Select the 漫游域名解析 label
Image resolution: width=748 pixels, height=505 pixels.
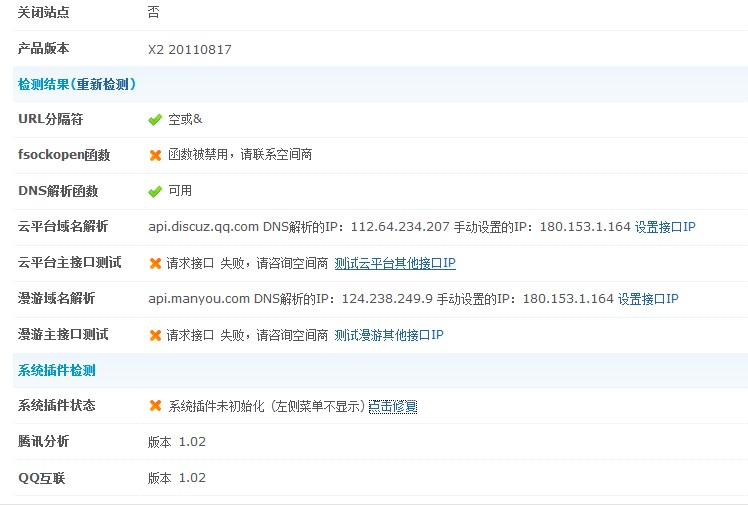56,299
